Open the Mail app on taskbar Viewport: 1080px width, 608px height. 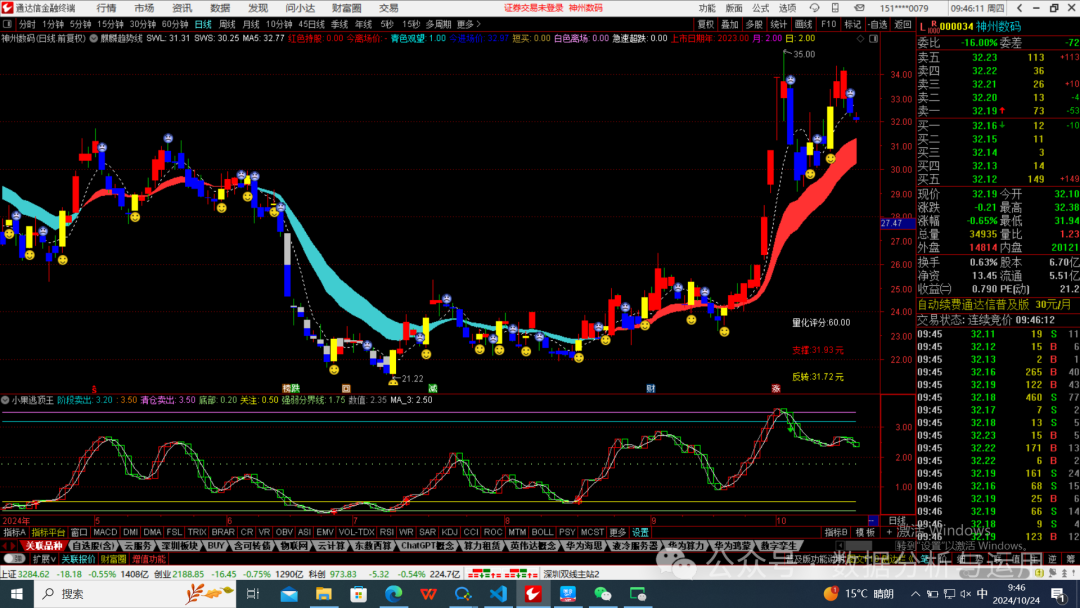click(289, 594)
